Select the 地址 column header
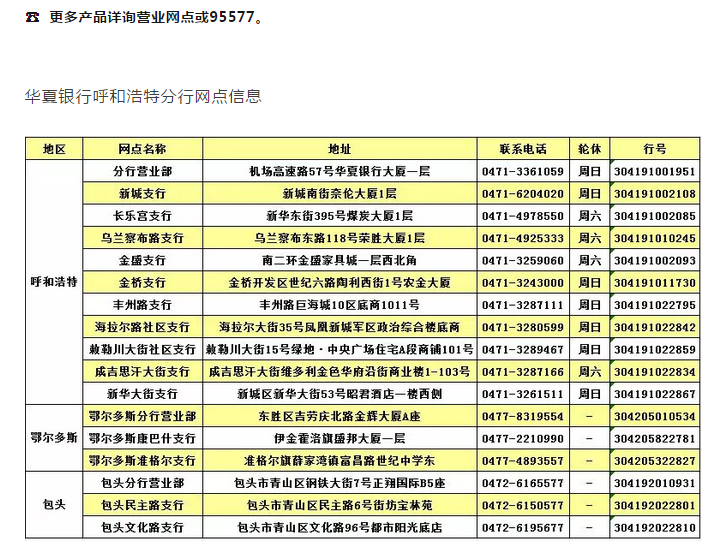726x553 pixels. tap(340, 149)
